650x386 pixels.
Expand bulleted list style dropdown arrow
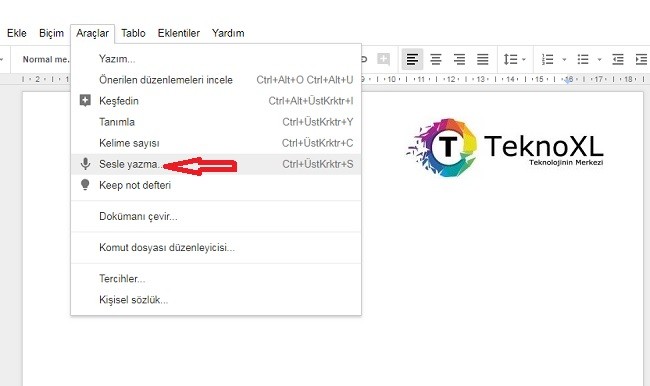click(599, 60)
